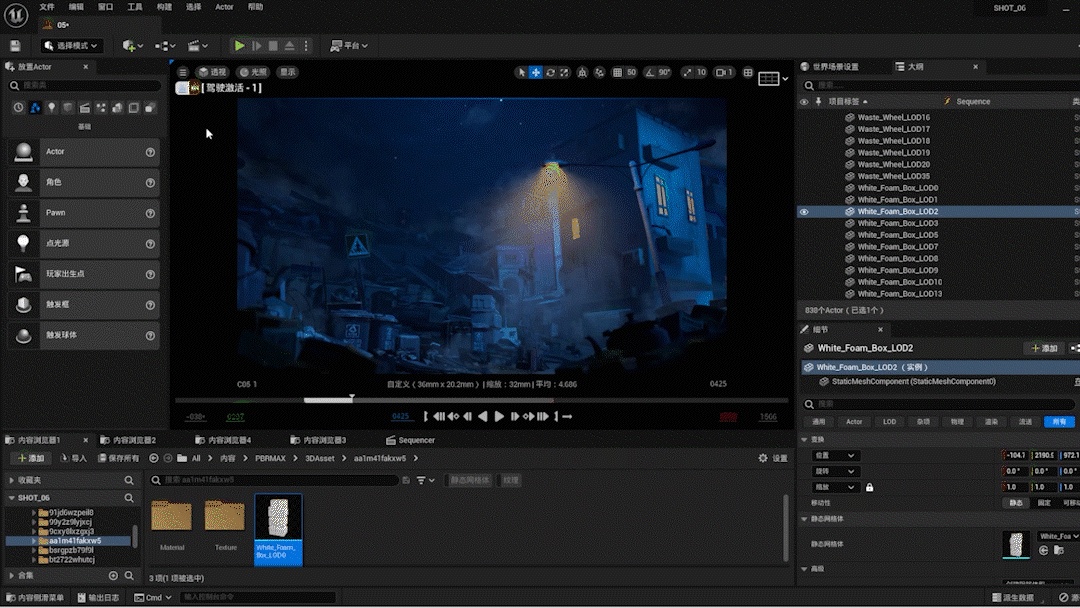Screen dimensions: 1080x608
Task: Open the 位置 location type dropdown
Action: tap(834, 456)
